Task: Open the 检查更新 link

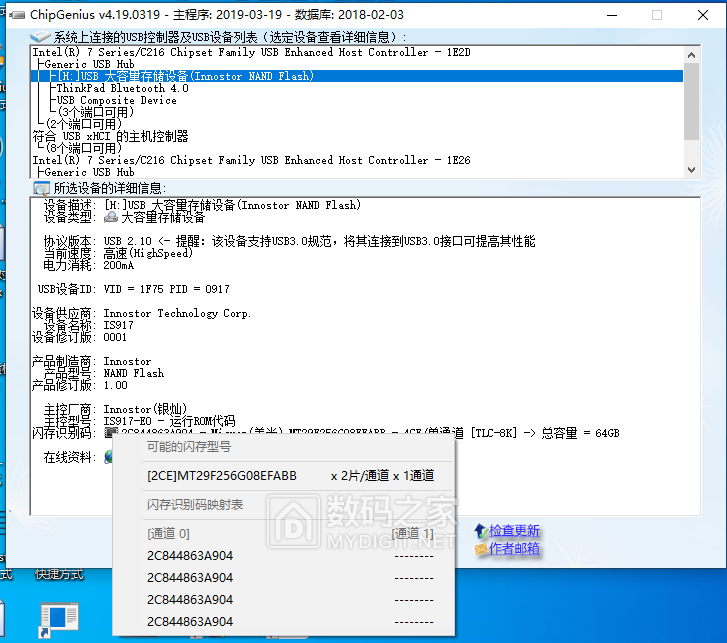Action: 514,531
